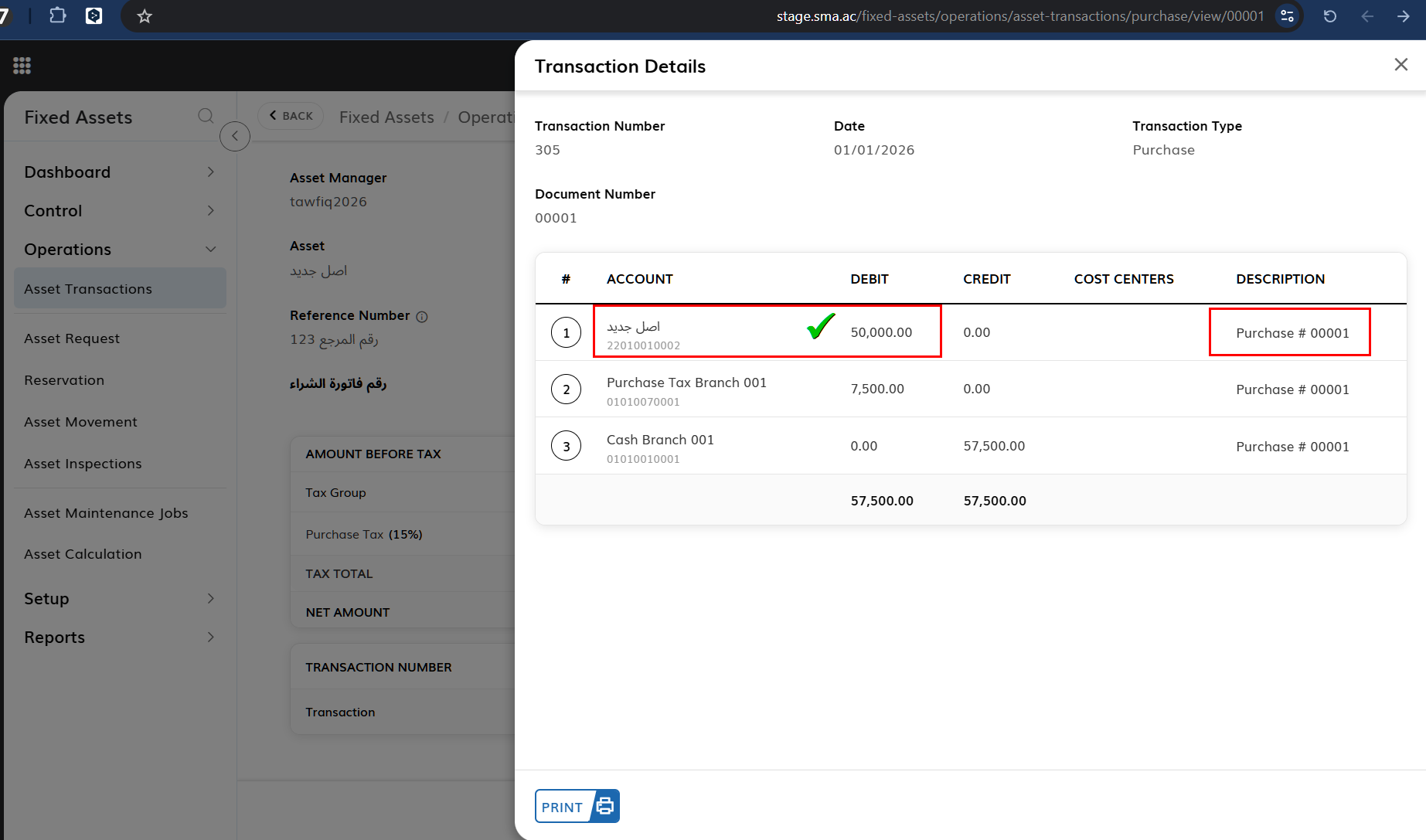Select Reservation in the sidebar

[64, 379]
